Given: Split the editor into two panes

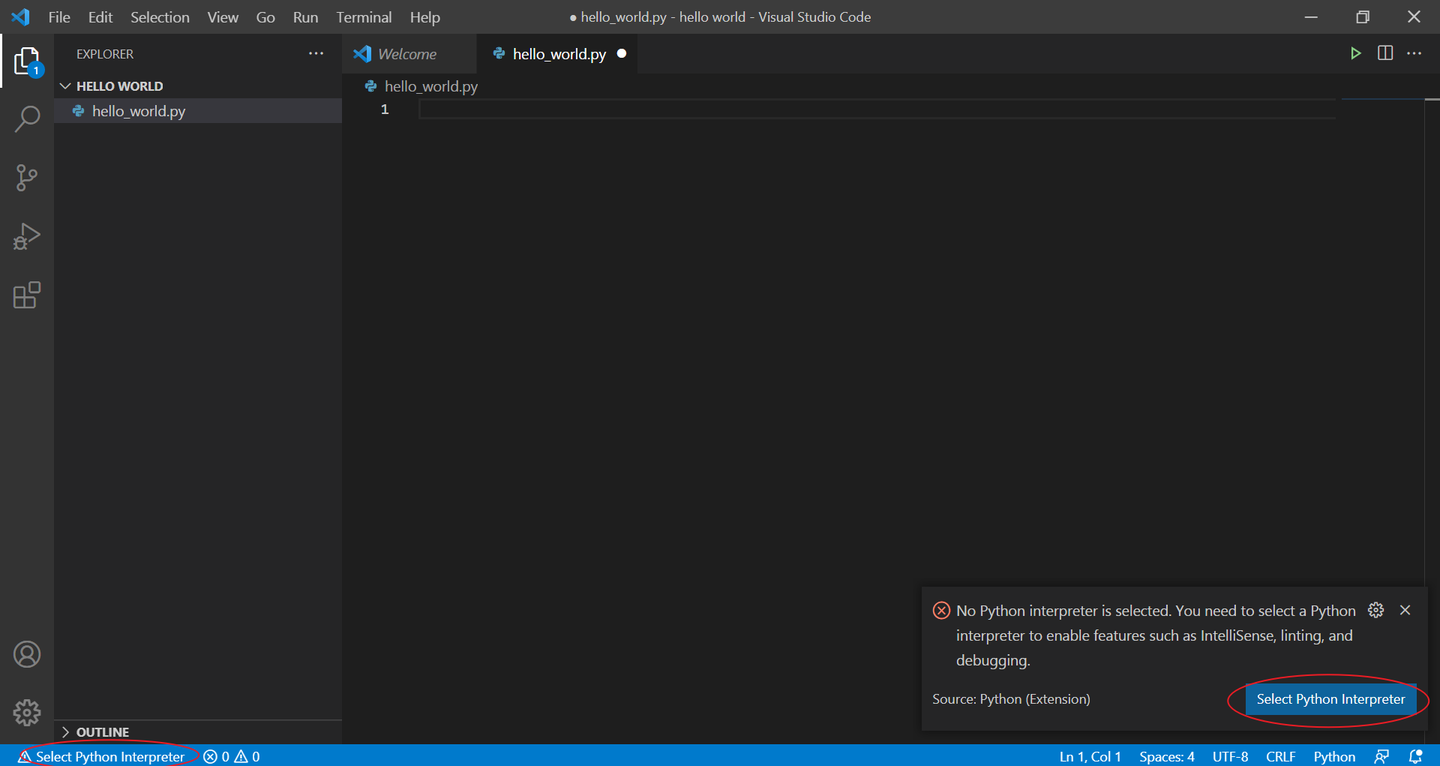Looking at the screenshot, I should [1385, 53].
